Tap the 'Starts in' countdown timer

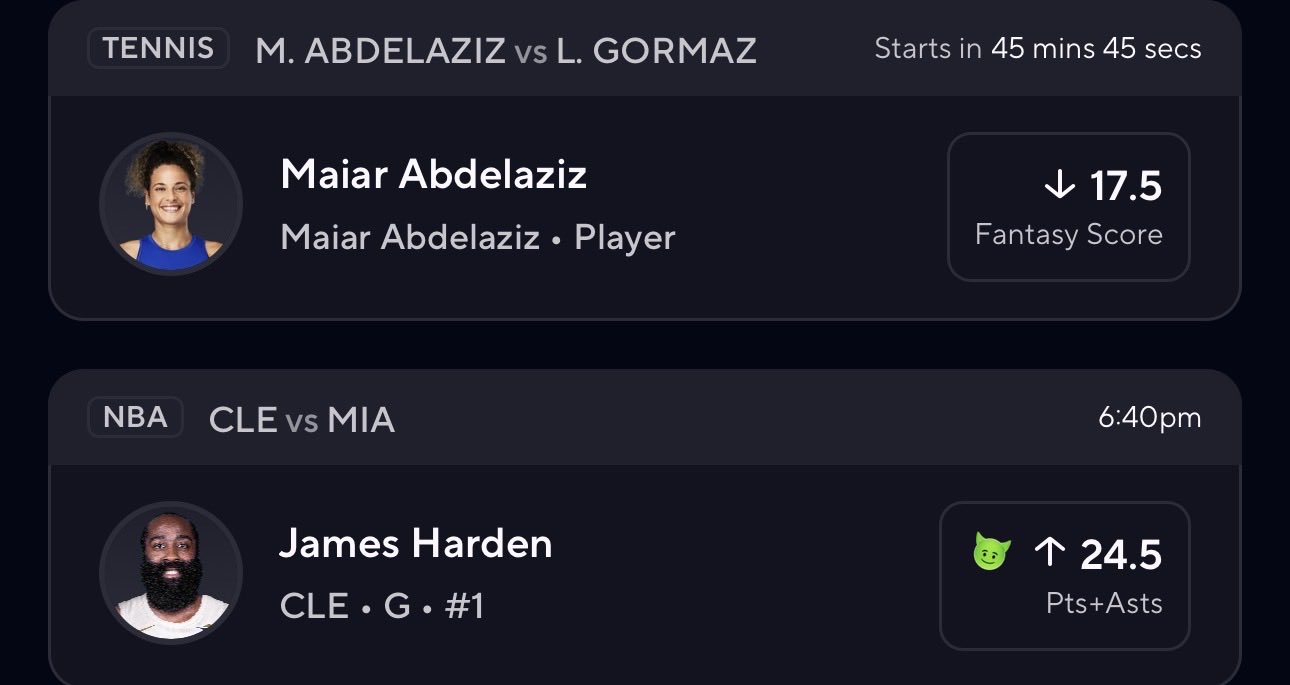(x=1037, y=48)
